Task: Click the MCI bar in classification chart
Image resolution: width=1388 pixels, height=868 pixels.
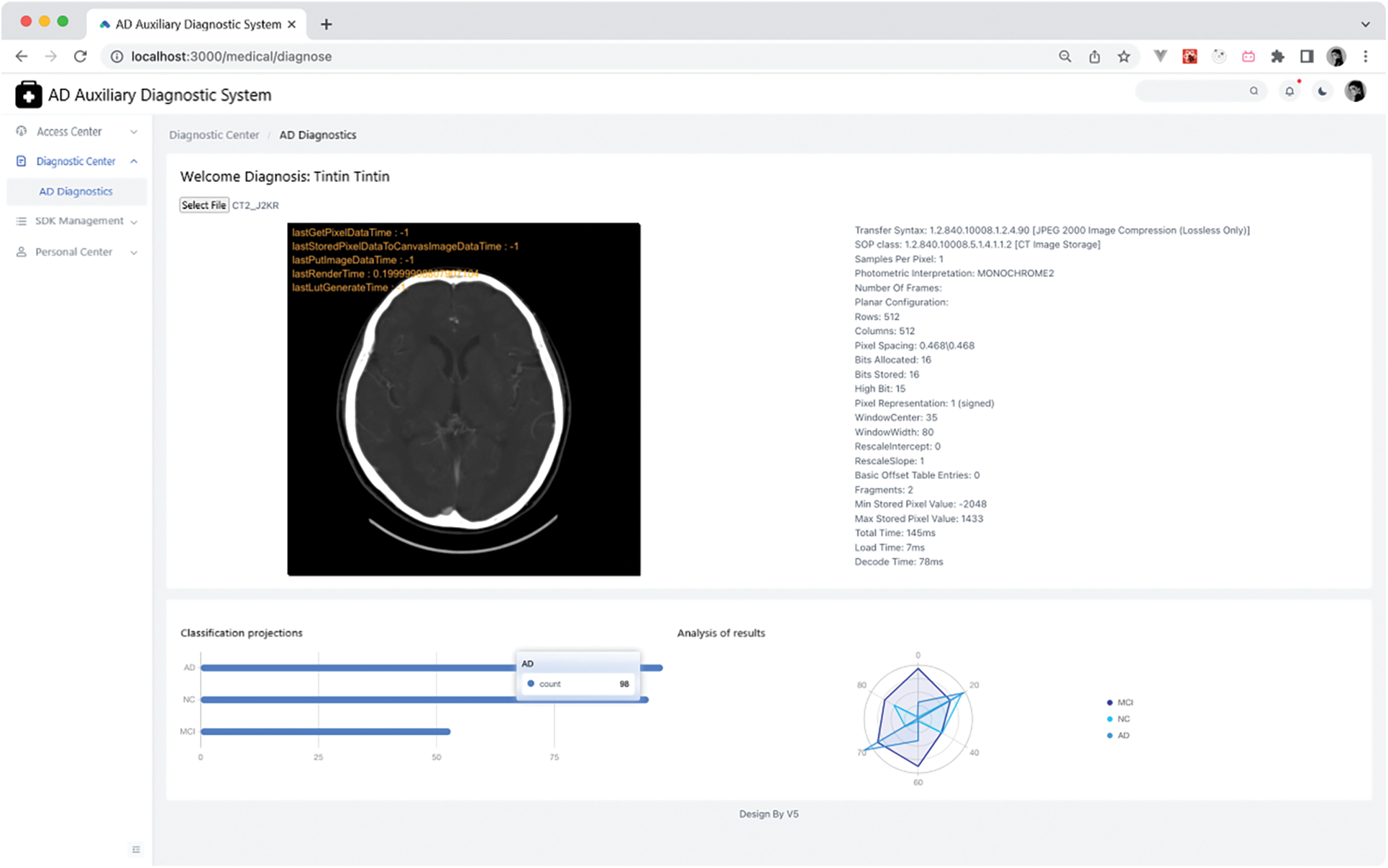Action: [x=325, y=732]
